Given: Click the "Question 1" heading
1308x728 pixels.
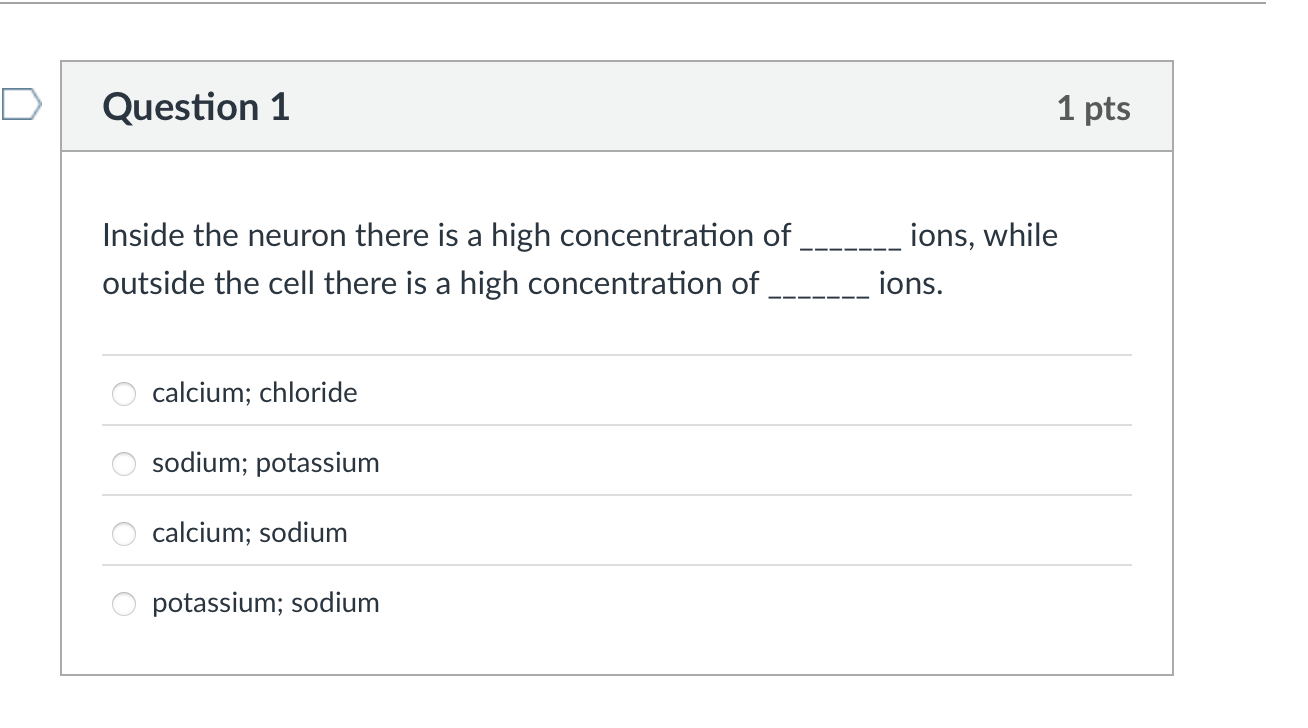Looking at the screenshot, I should tap(196, 107).
